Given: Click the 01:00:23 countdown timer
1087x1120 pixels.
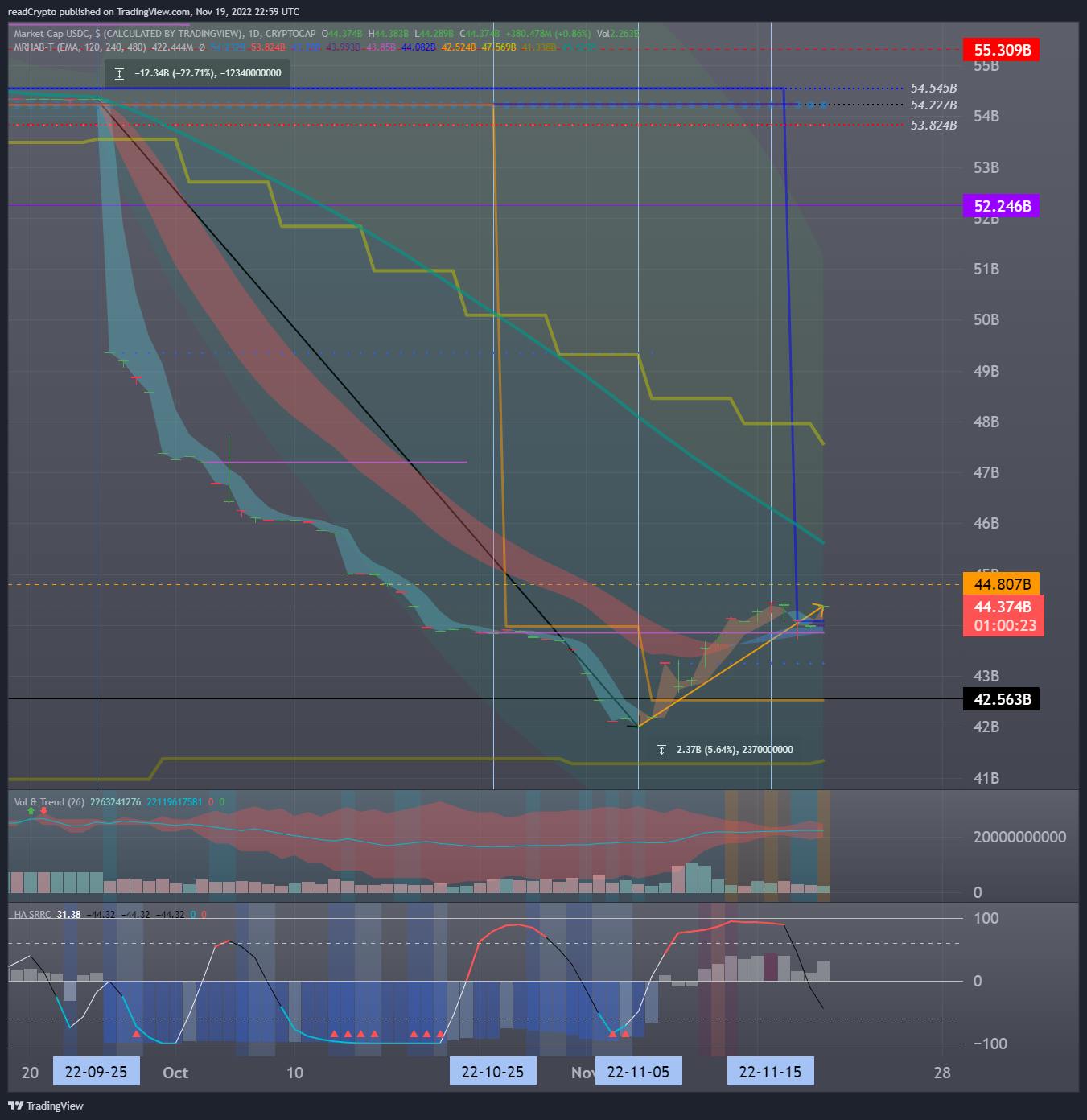Looking at the screenshot, I should click(x=1006, y=626).
